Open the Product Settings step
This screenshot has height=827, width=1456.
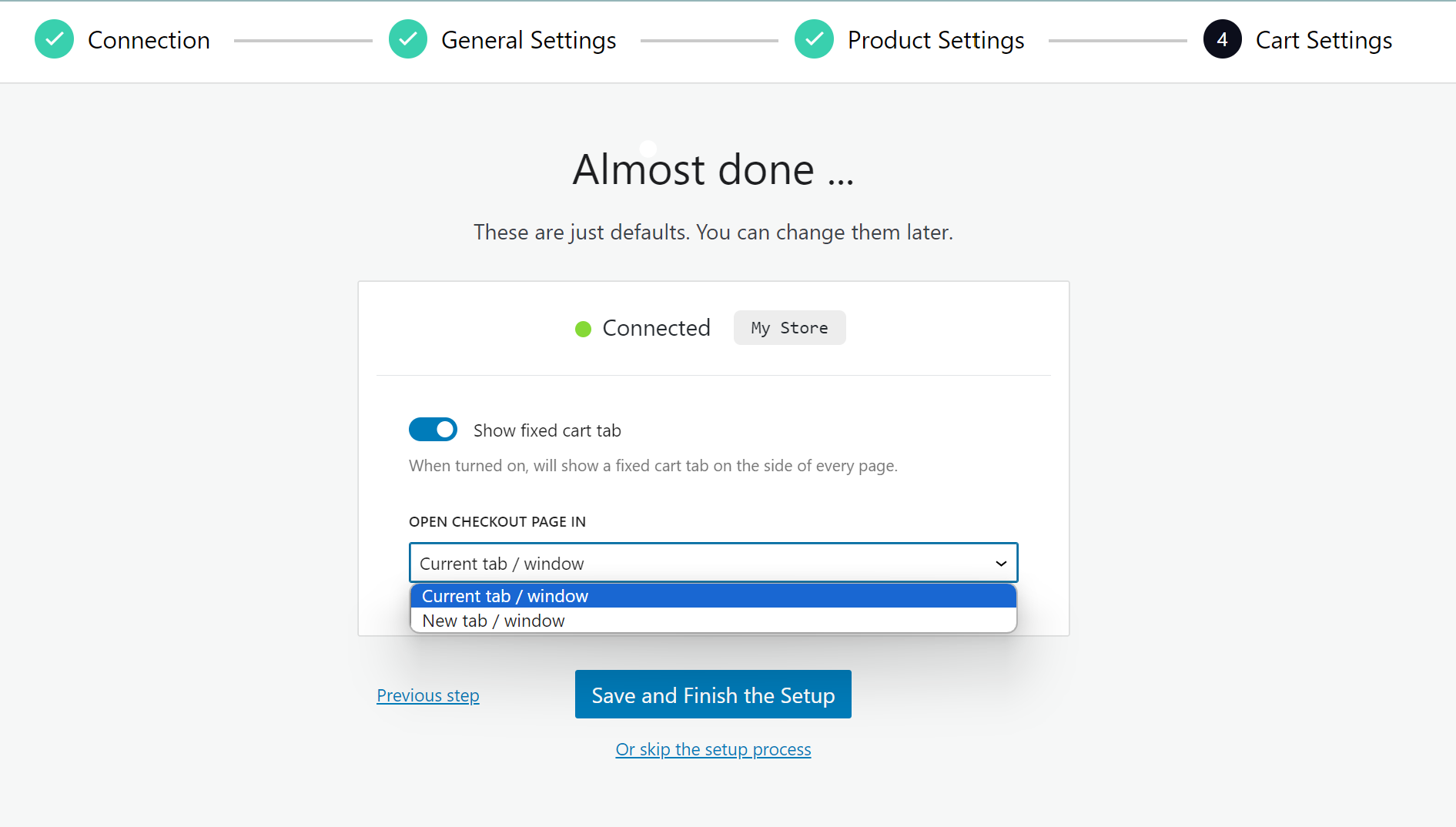[936, 40]
